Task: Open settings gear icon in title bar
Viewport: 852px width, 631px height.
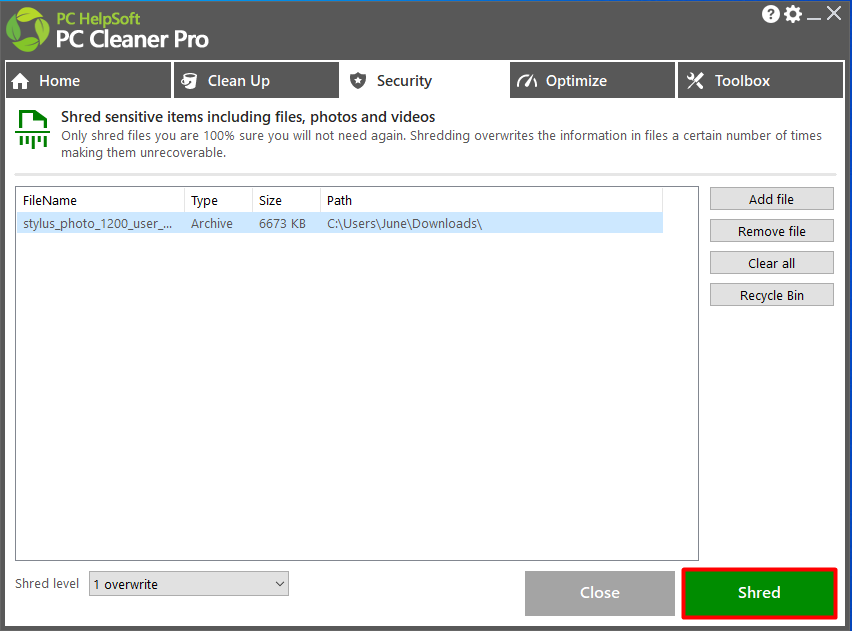Action: 793,14
